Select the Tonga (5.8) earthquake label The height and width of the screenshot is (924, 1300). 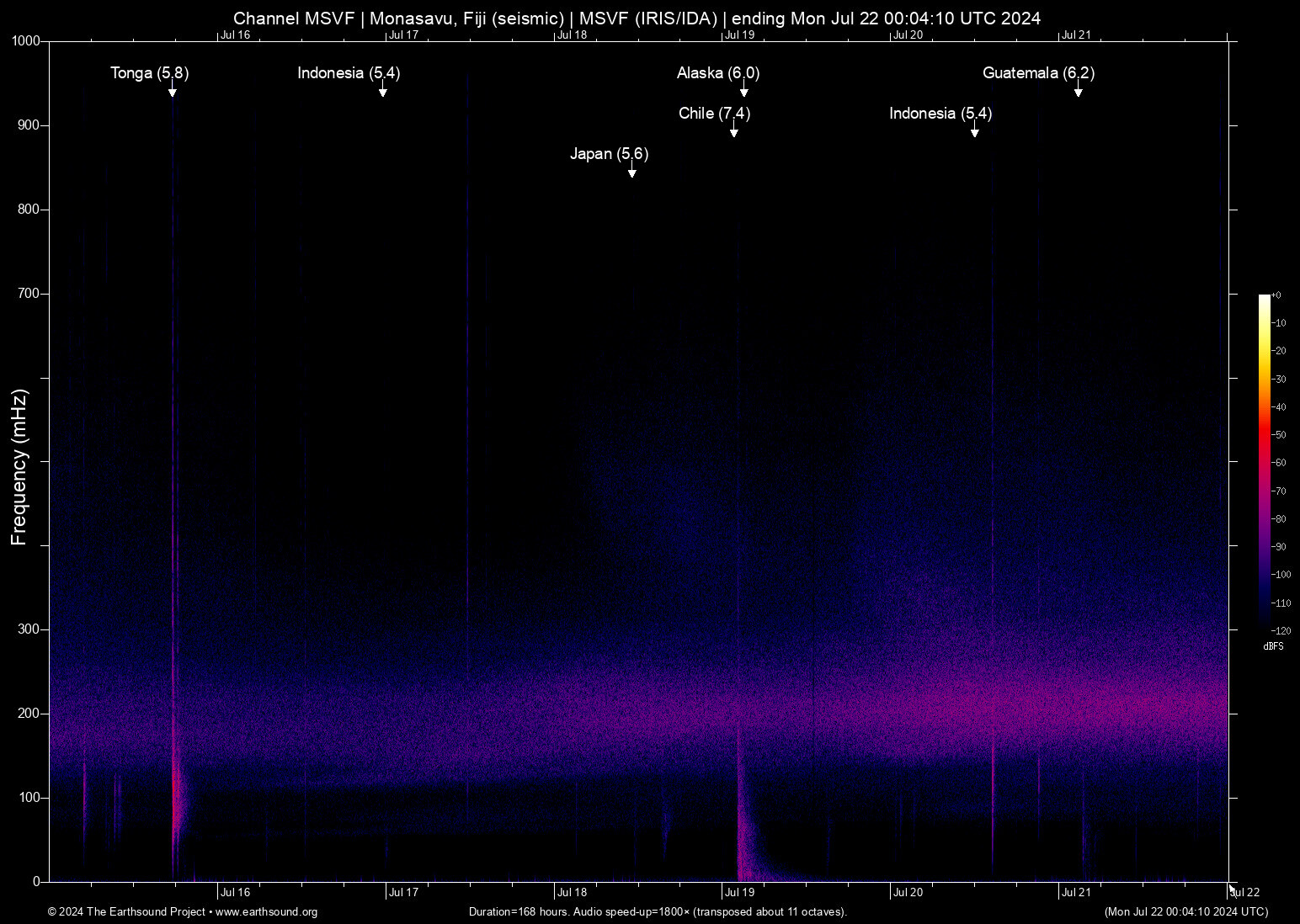click(x=150, y=73)
